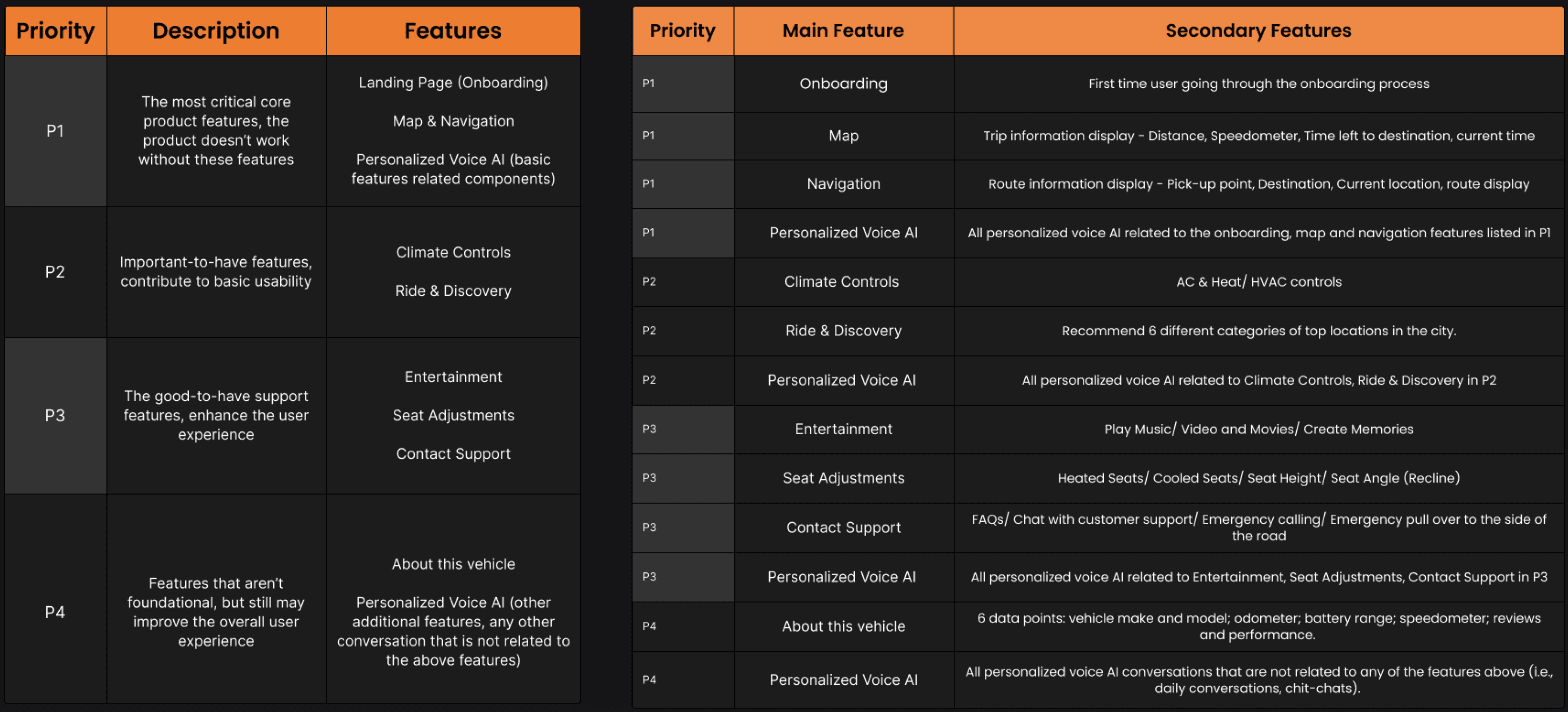This screenshot has height=712, width=1568.
Task: Click the Main Feature column header
Action: [843, 31]
